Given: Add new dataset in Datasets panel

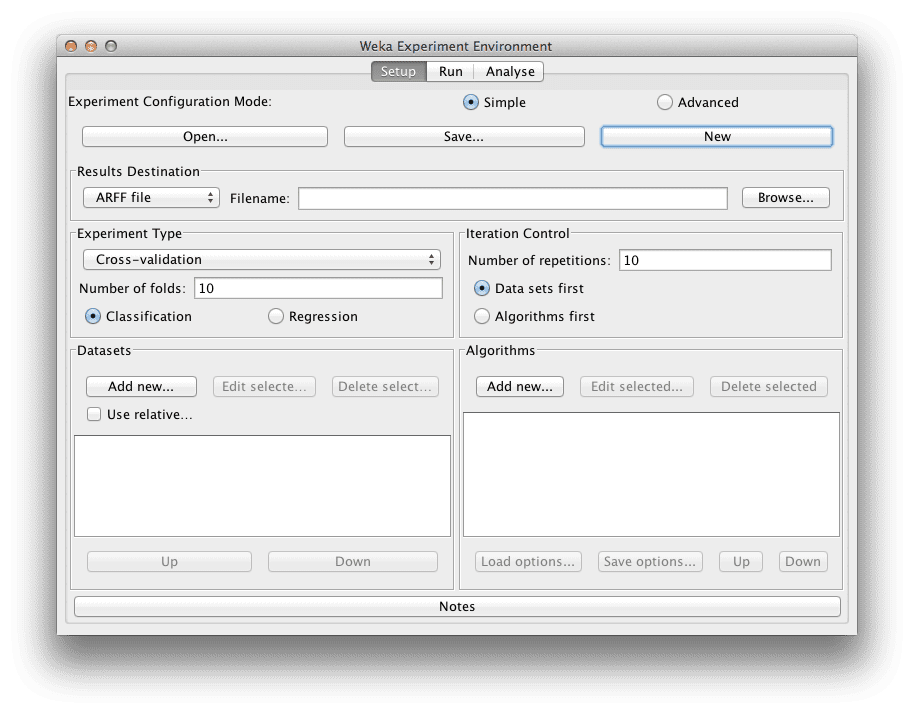Looking at the screenshot, I should click(141, 386).
